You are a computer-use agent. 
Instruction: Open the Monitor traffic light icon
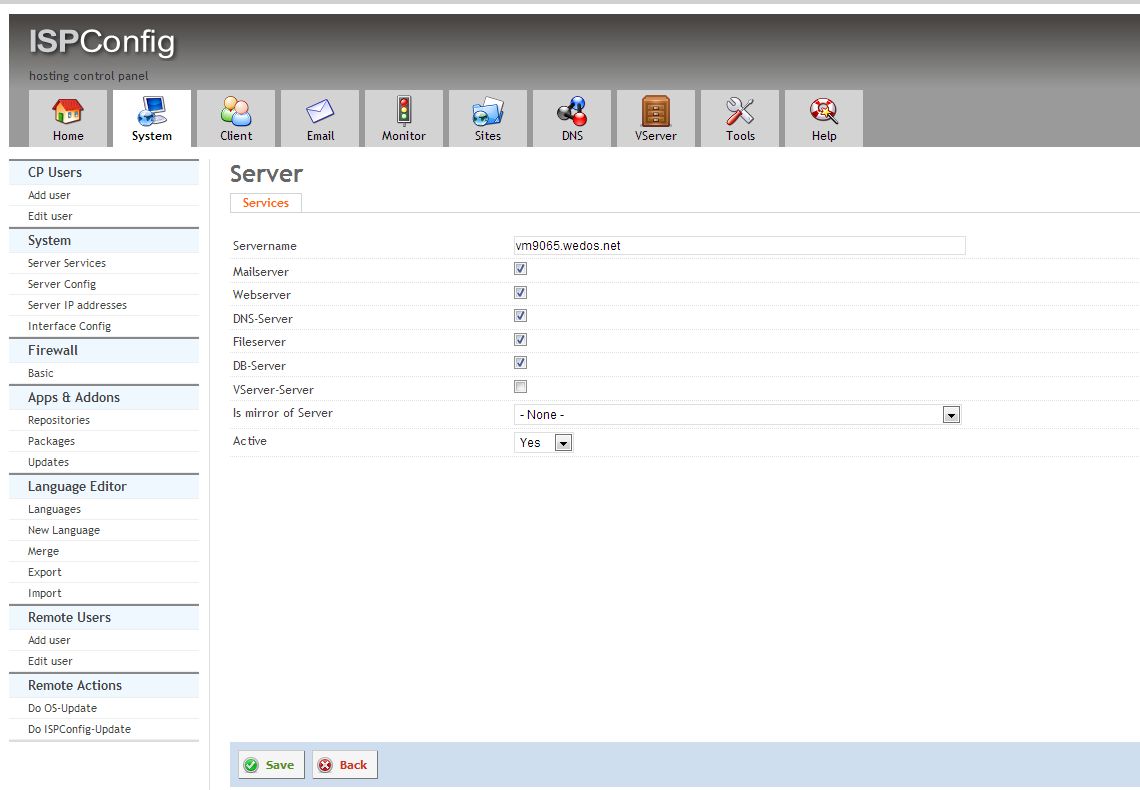(404, 111)
